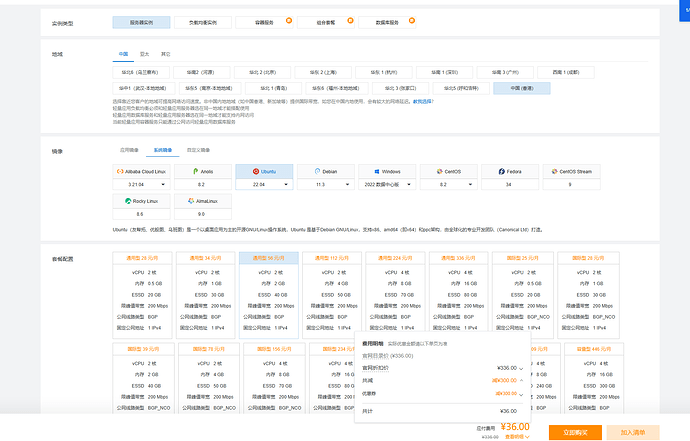The image size is (690, 441).
Task: Pick the 通用型 56 元/月 plan card
Action: pos(269,295)
